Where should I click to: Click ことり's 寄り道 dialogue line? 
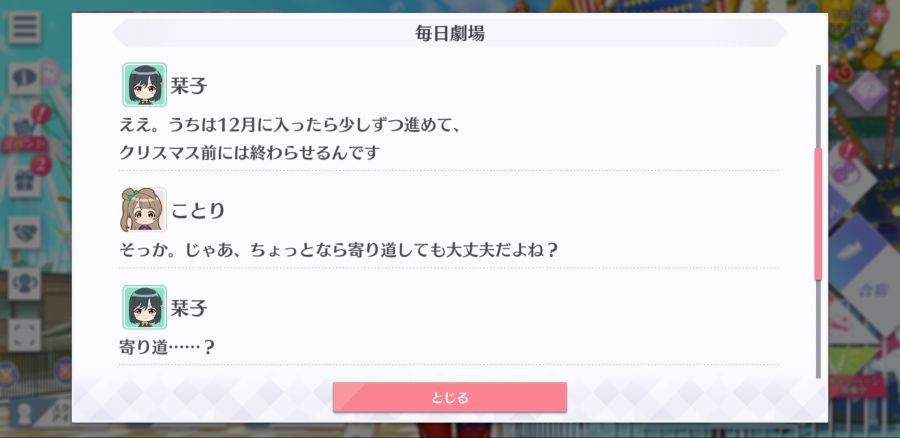(339, 250)
